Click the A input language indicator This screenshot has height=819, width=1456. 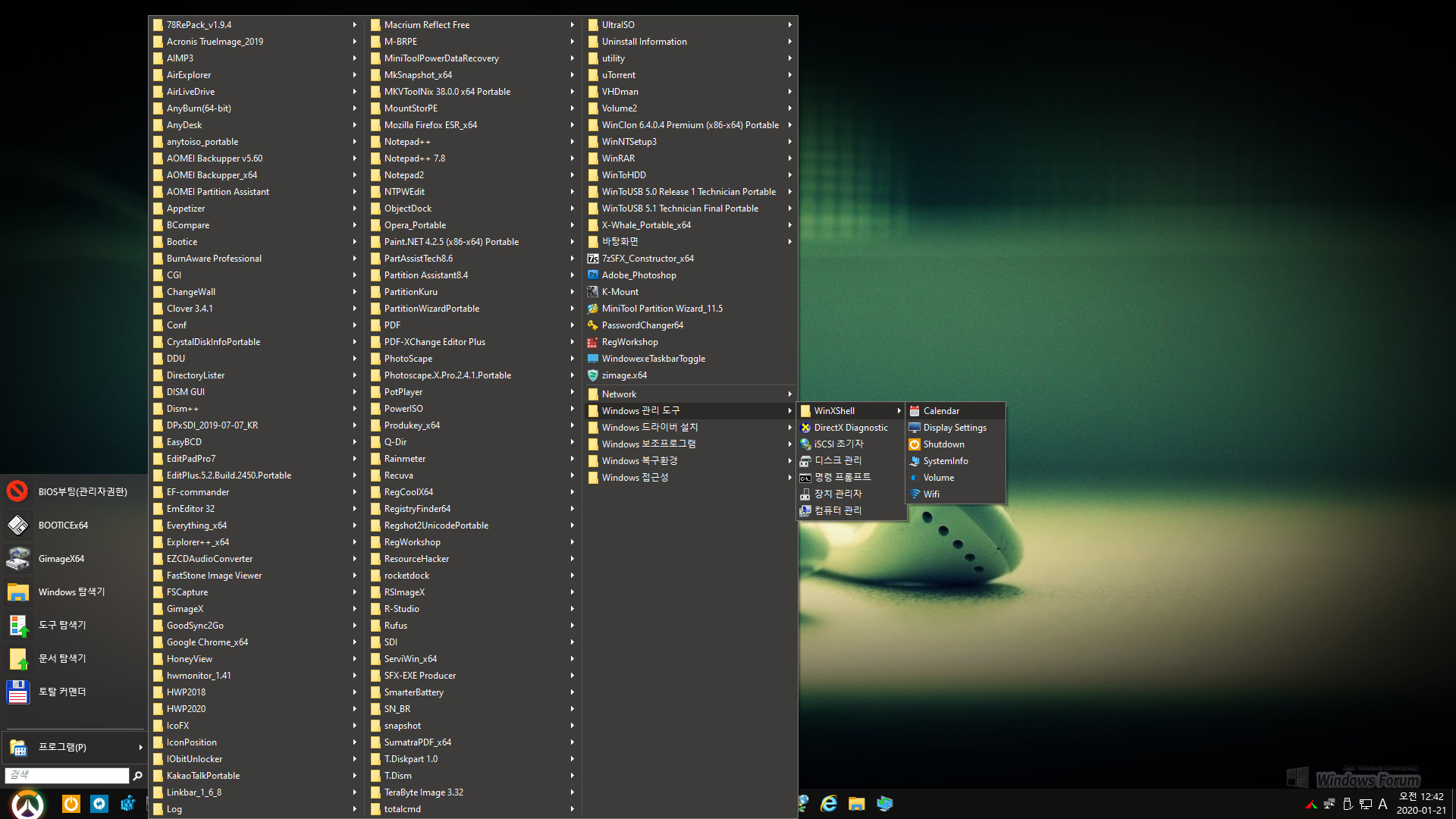[x=1382, y=804]
